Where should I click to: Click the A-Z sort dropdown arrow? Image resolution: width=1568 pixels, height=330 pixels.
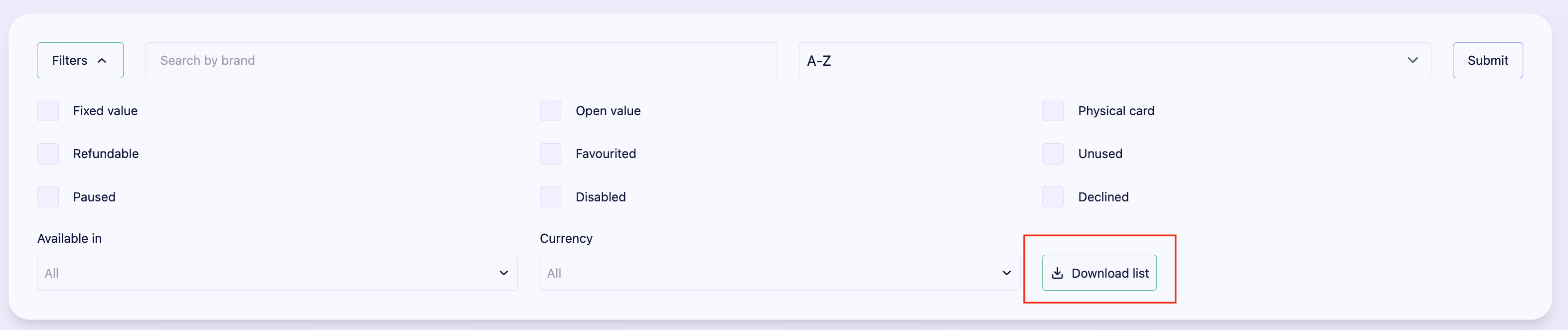(1412, 60)
